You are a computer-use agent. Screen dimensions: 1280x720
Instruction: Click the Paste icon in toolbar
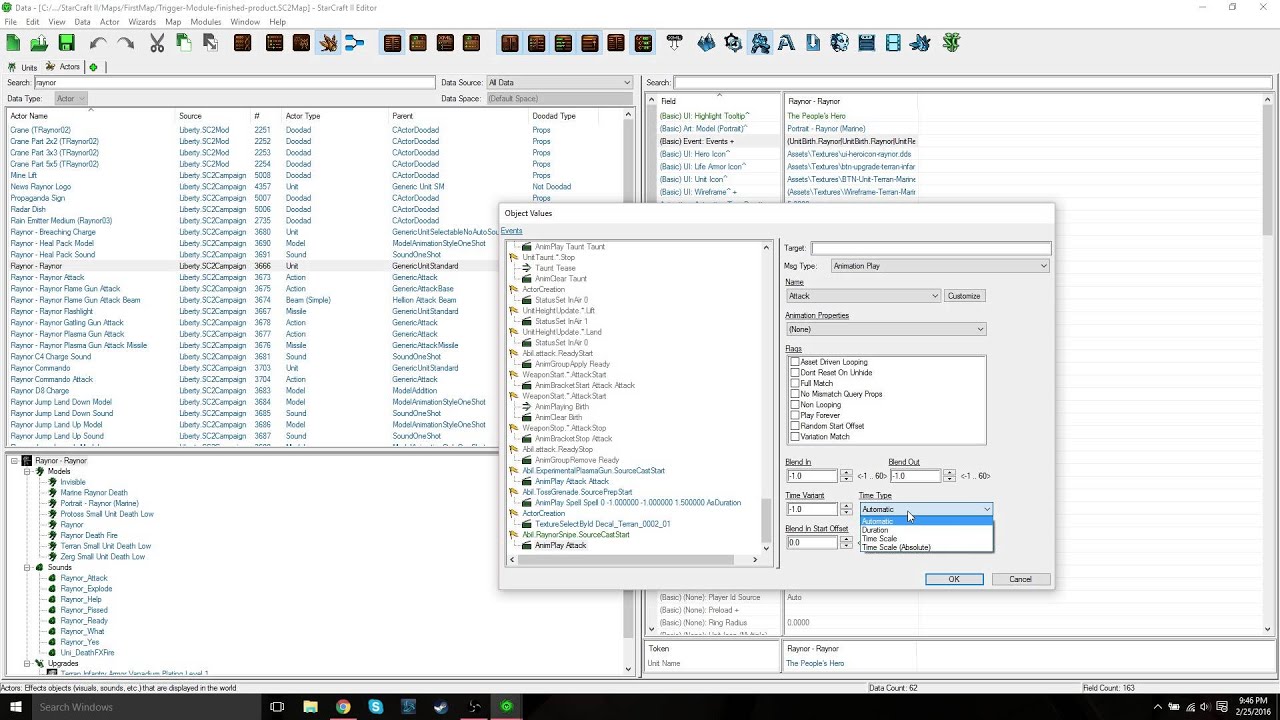[x=210, y=43]
